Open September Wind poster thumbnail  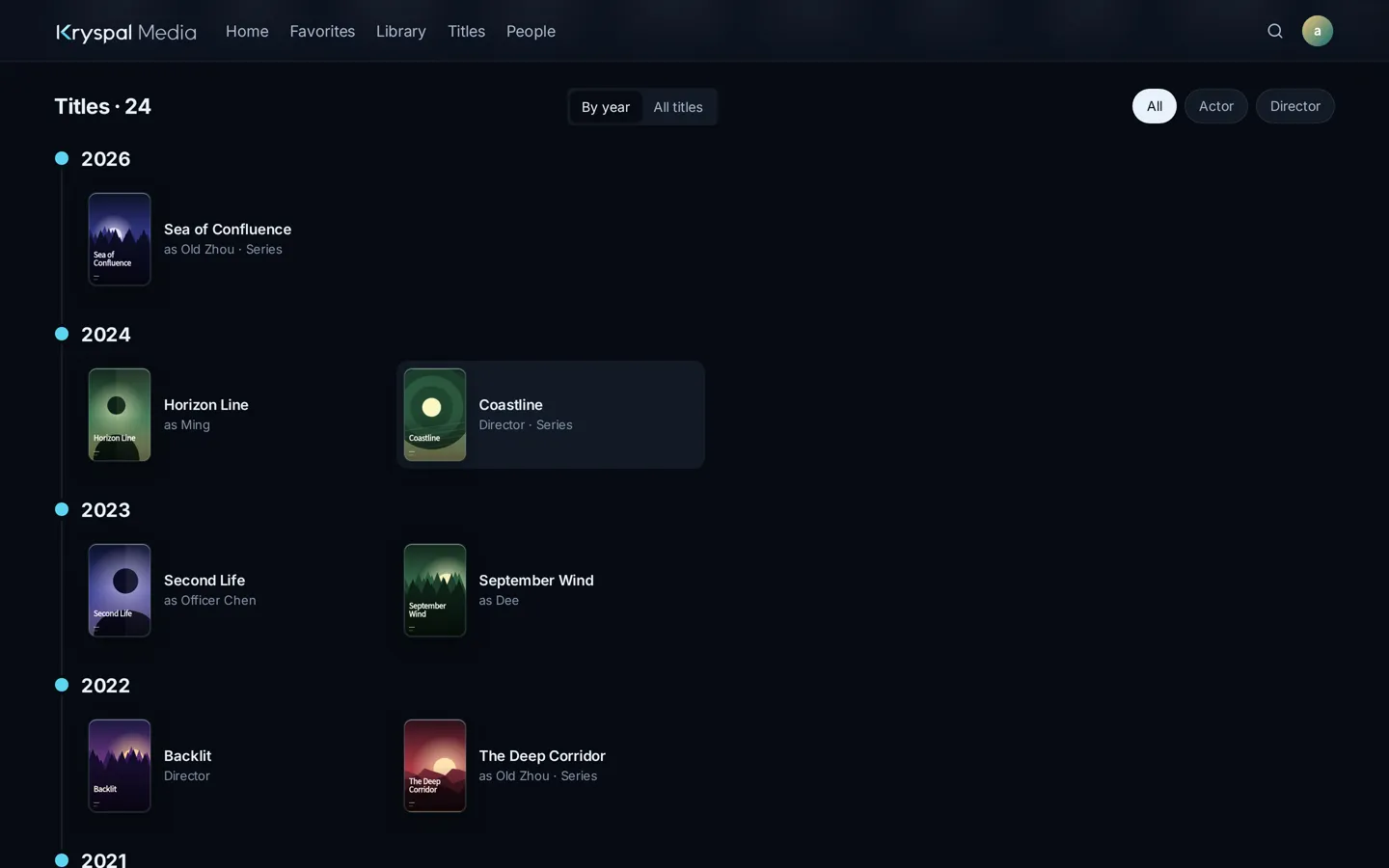tap(435, 590)
